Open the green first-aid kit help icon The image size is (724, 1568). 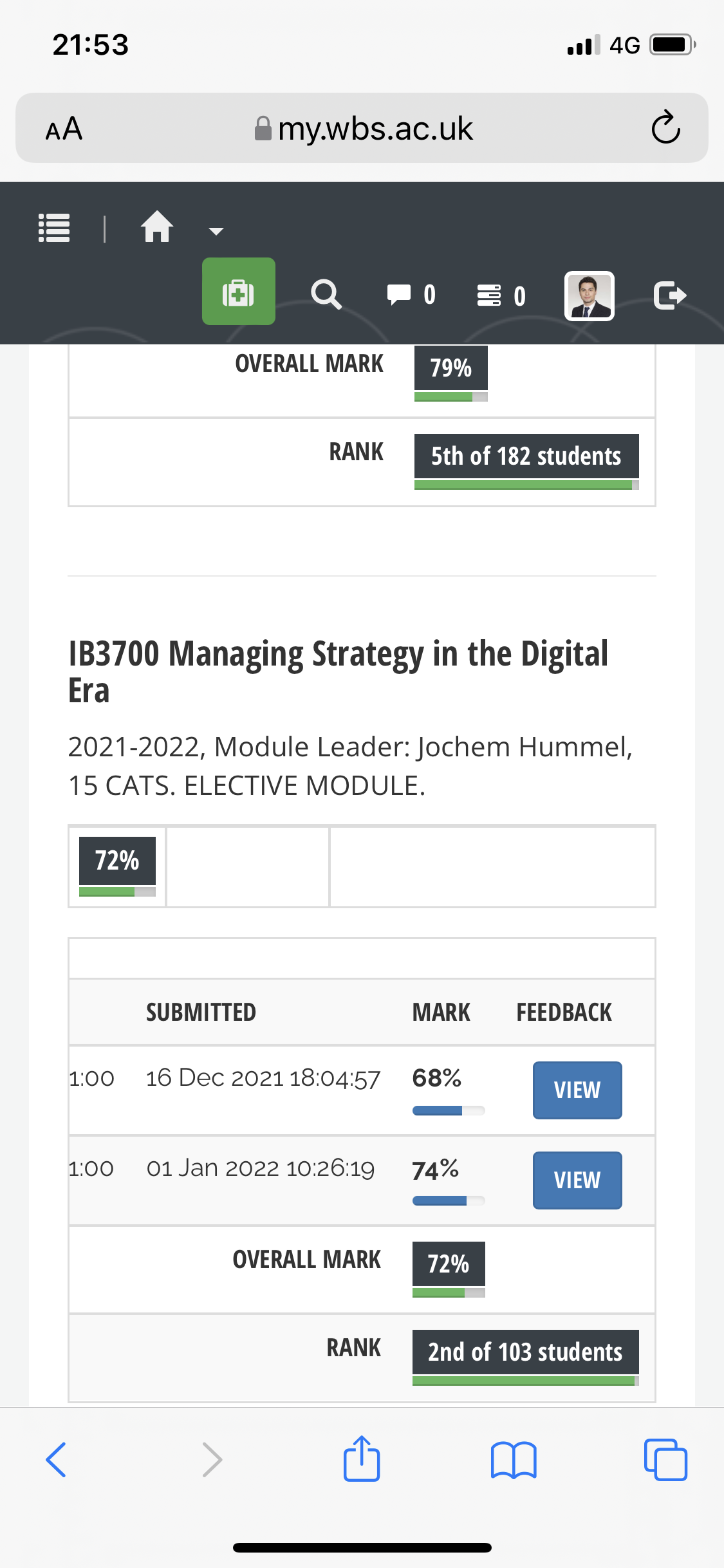coord(239,292)
